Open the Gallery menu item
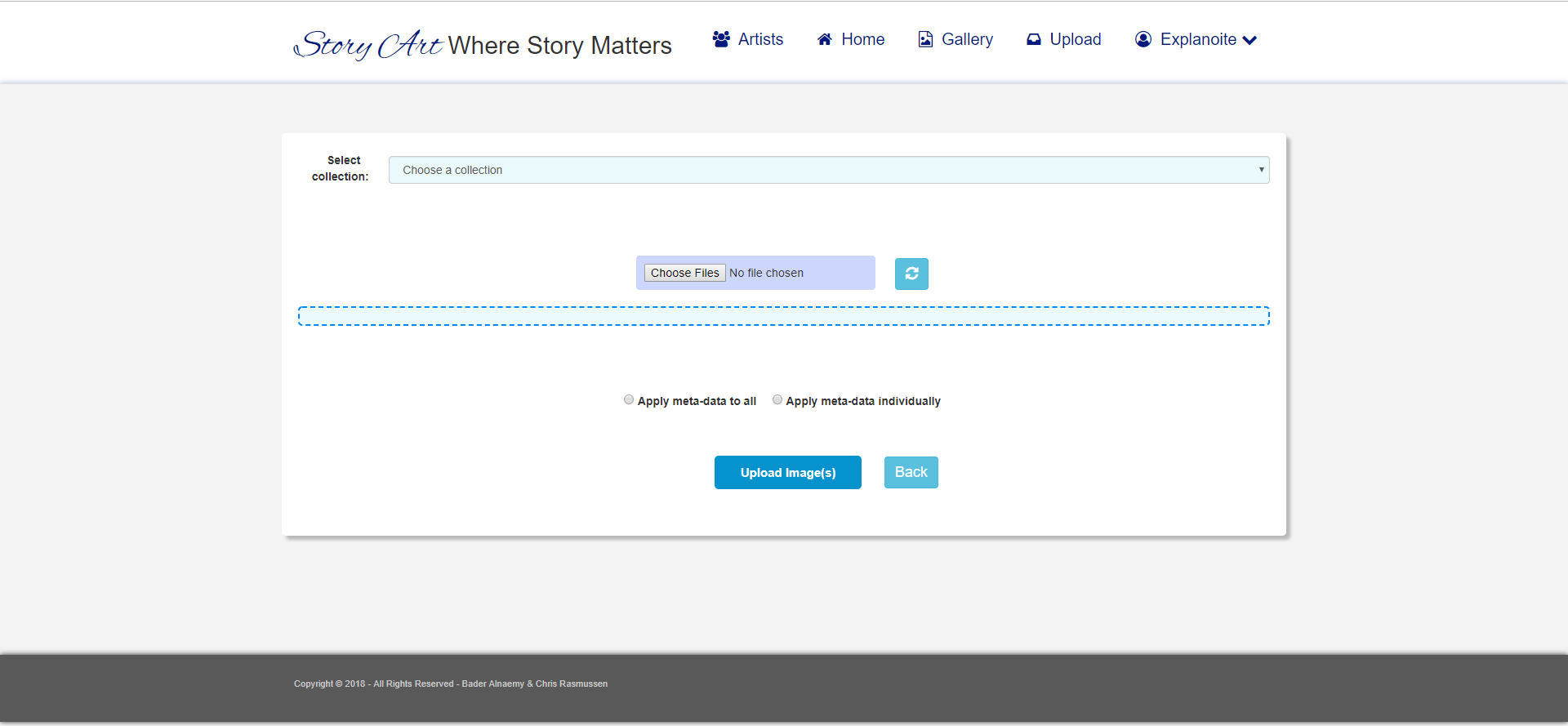The height and width of the screenshot is (726, 1568). pos(967,39)
